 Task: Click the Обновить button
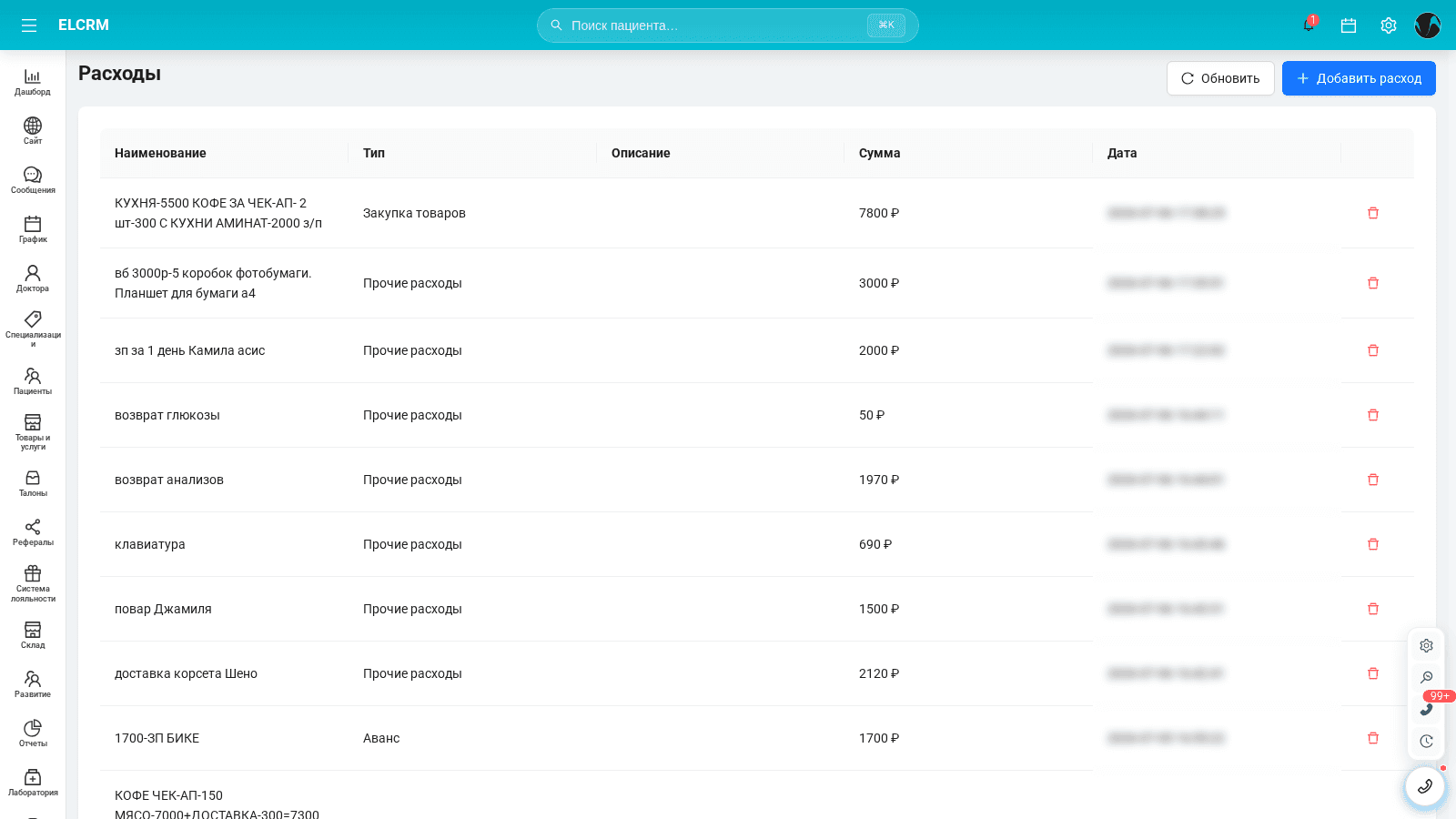point(1220,78)
